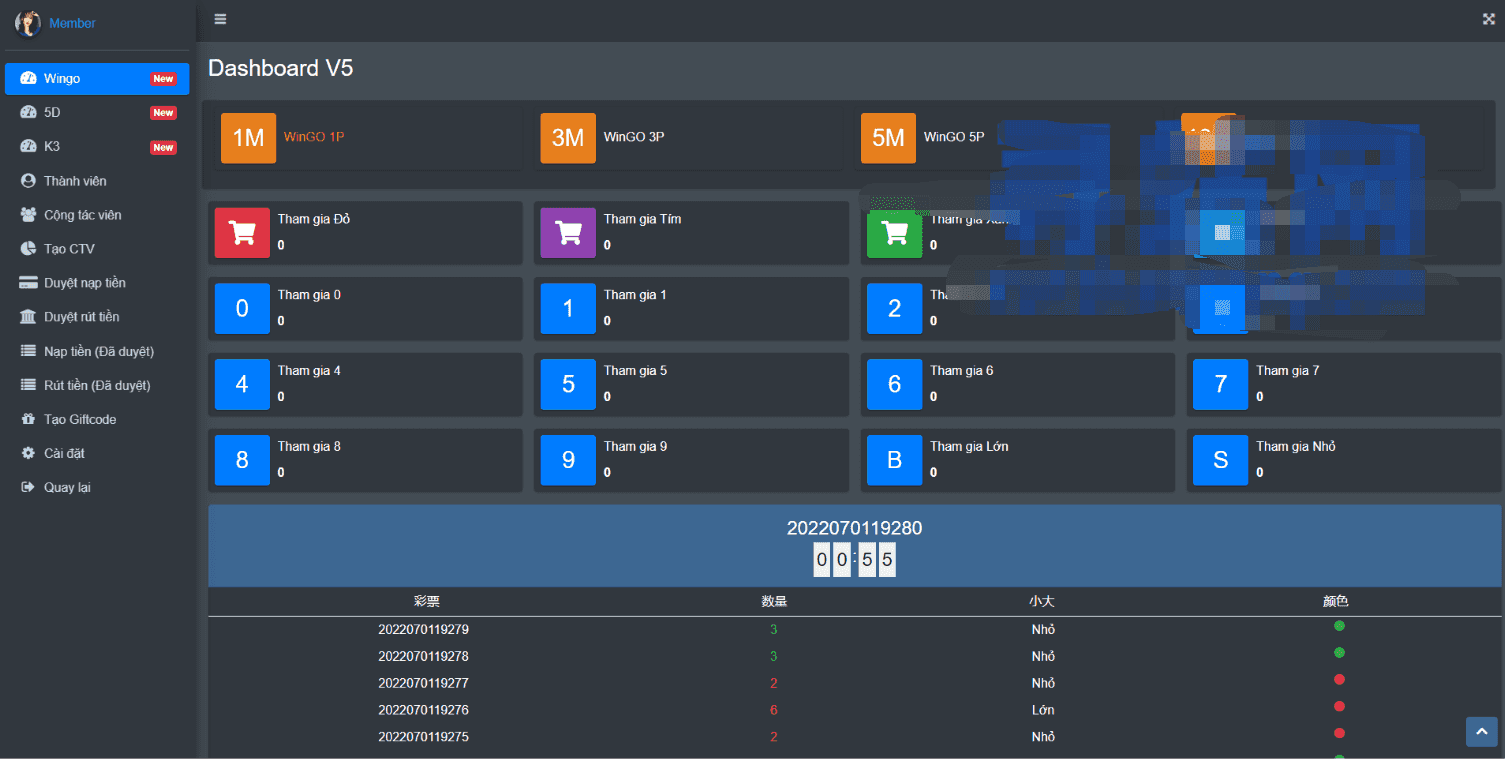Click the scroll-to-top arrow button
This screenshot has height=771, width=1505.
(1481, 731)
